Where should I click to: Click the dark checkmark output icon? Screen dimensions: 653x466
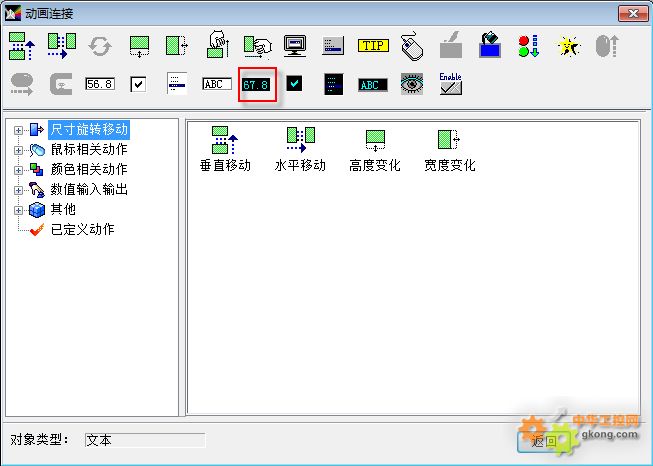pos(294,83)
